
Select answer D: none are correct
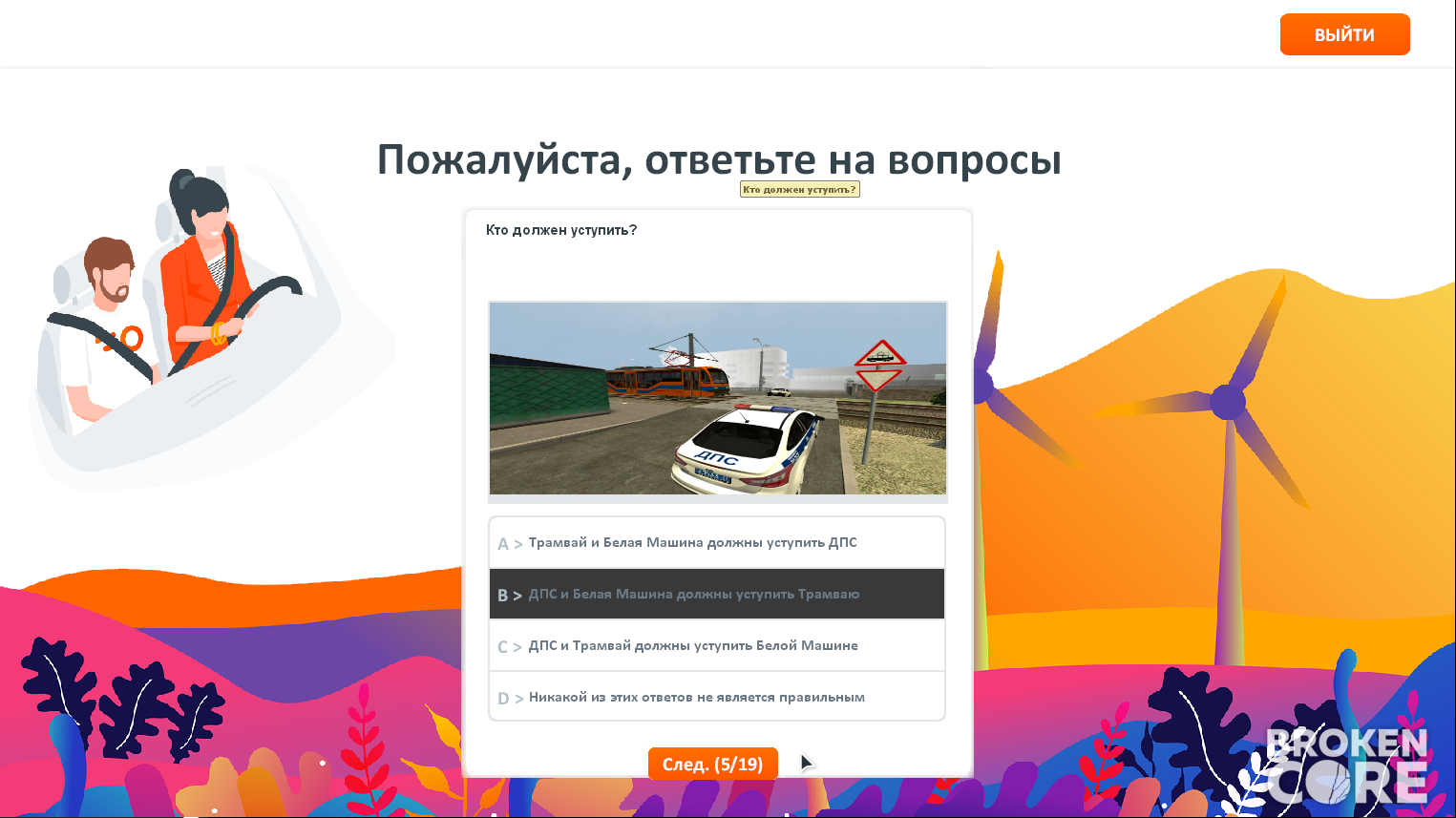coord(717,697)
